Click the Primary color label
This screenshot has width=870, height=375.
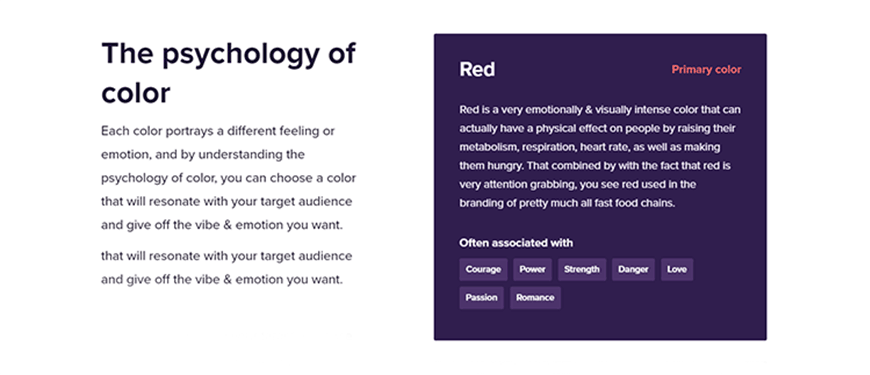pyautogui.click(x=706, y=69)
